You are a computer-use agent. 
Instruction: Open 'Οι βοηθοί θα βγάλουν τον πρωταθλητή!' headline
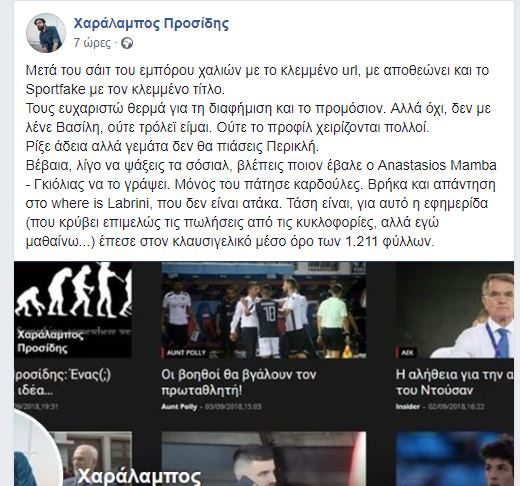point(238,382)
